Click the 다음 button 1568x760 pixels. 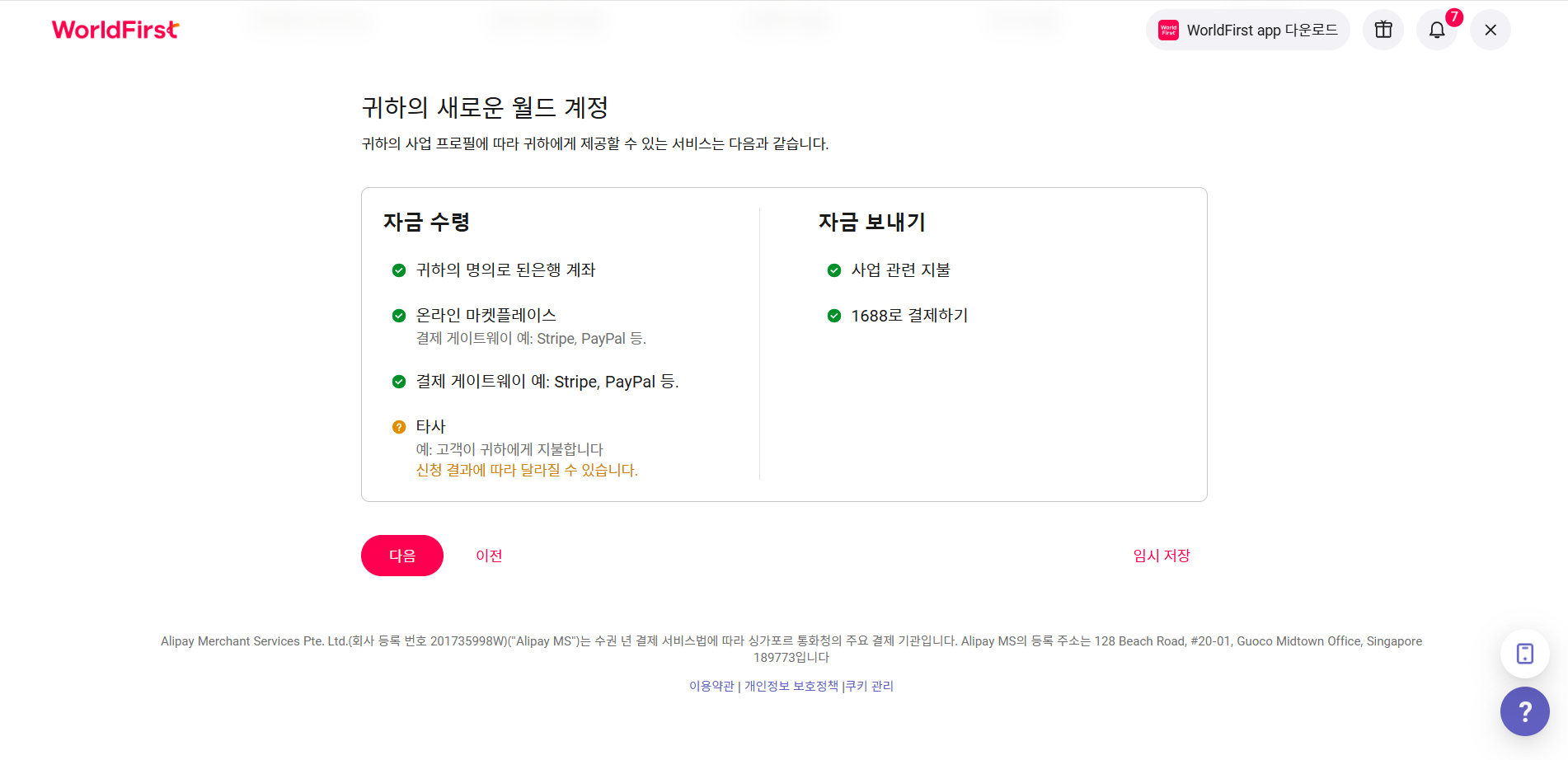coord(402,556)
